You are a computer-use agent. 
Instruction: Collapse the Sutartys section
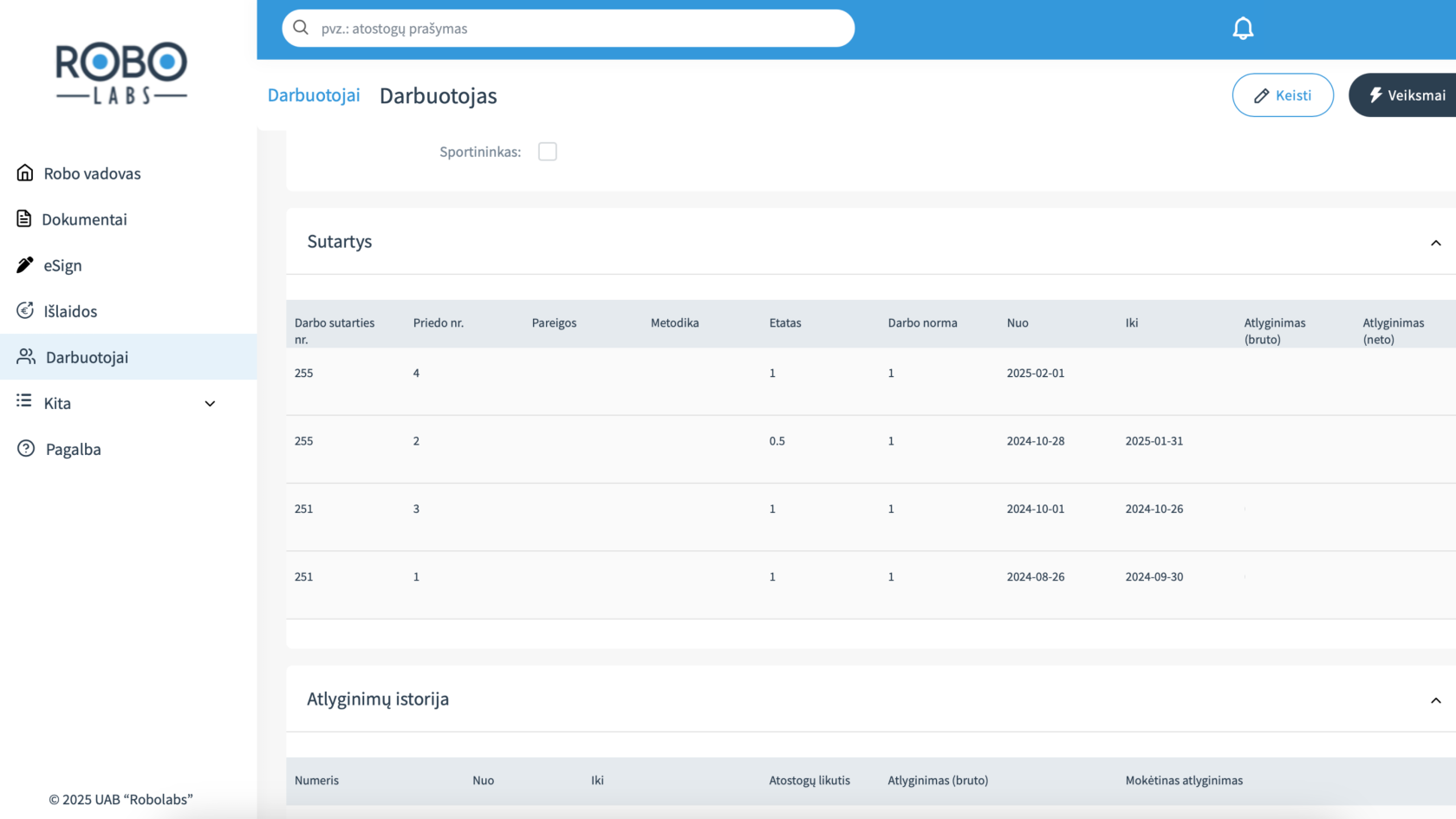point(1436,243)
